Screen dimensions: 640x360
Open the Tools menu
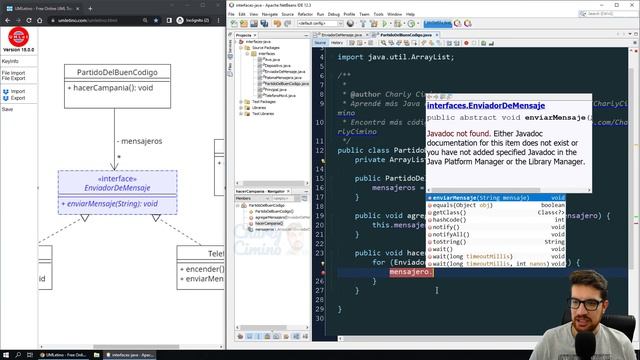378,14
